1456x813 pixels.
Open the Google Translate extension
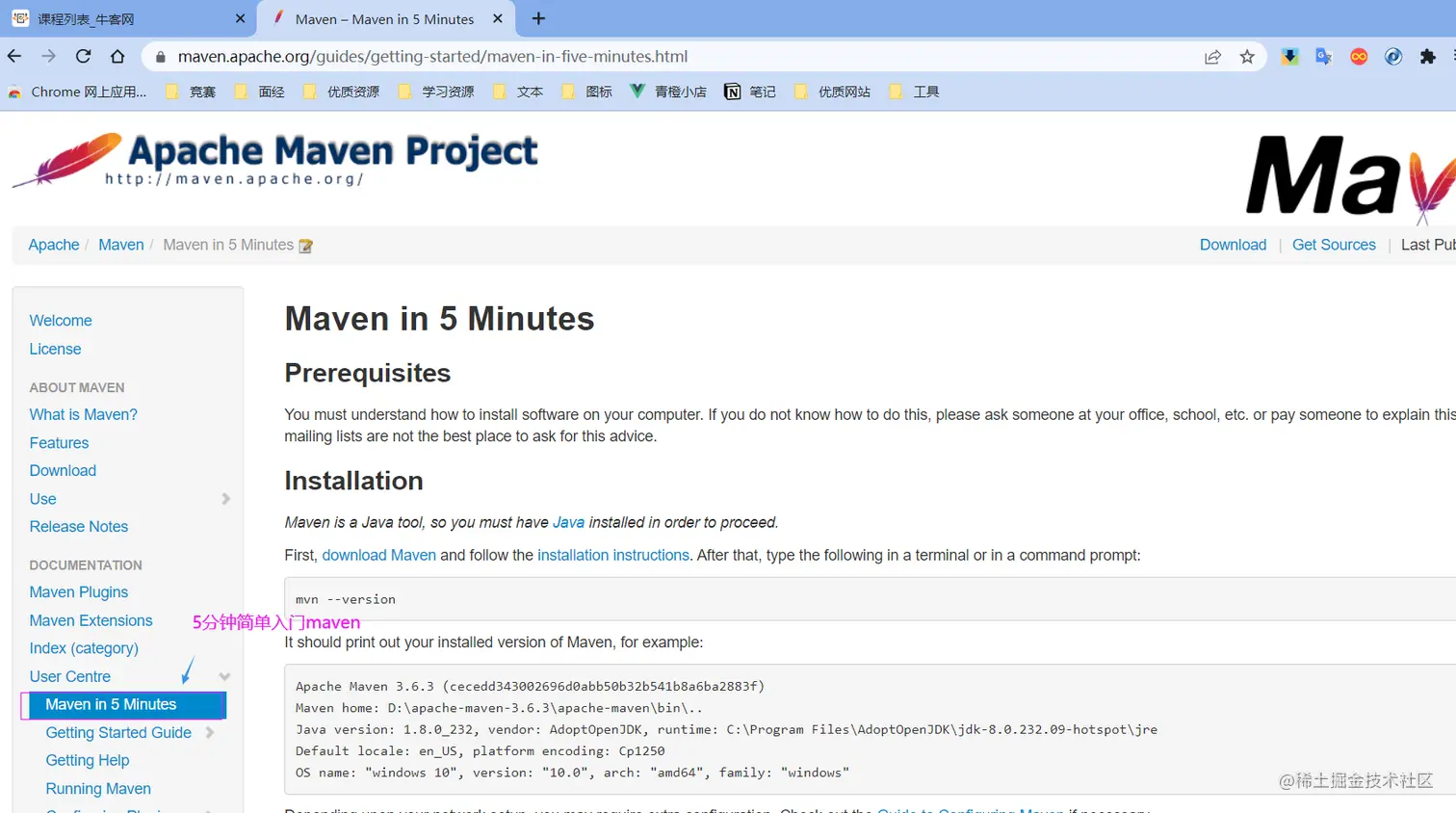[x=1324, y=57]
